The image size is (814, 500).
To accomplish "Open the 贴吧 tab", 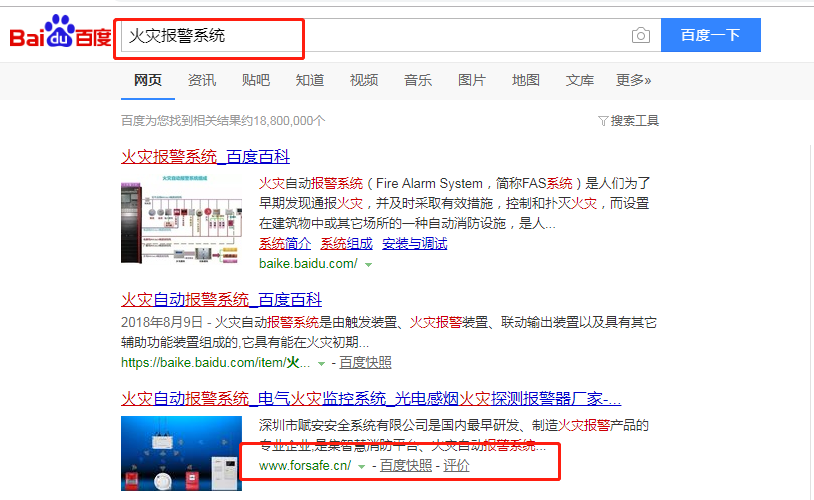I will click(256, 80).
